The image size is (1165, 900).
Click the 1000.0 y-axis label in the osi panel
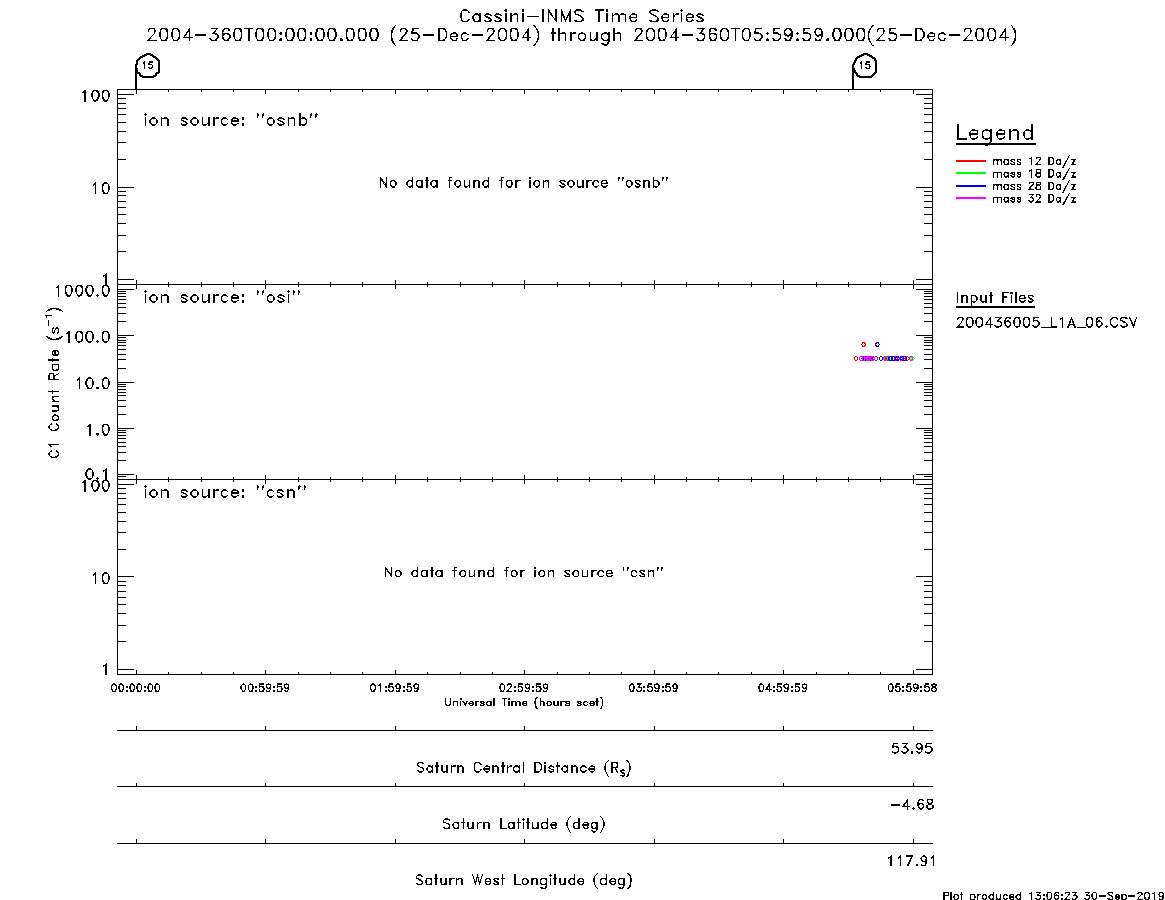(x=82, y=291)
